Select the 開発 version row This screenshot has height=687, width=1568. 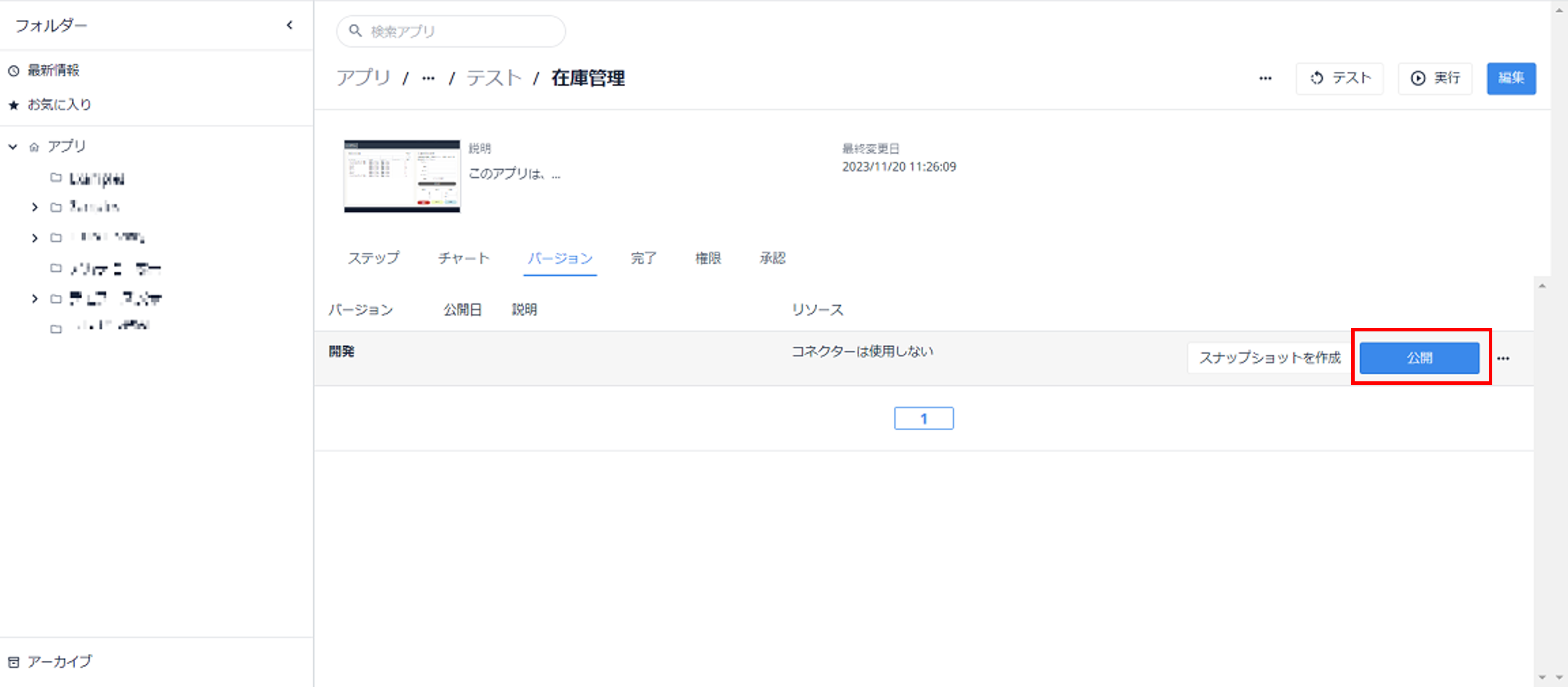pyautogui.click(x=924, y=358)
